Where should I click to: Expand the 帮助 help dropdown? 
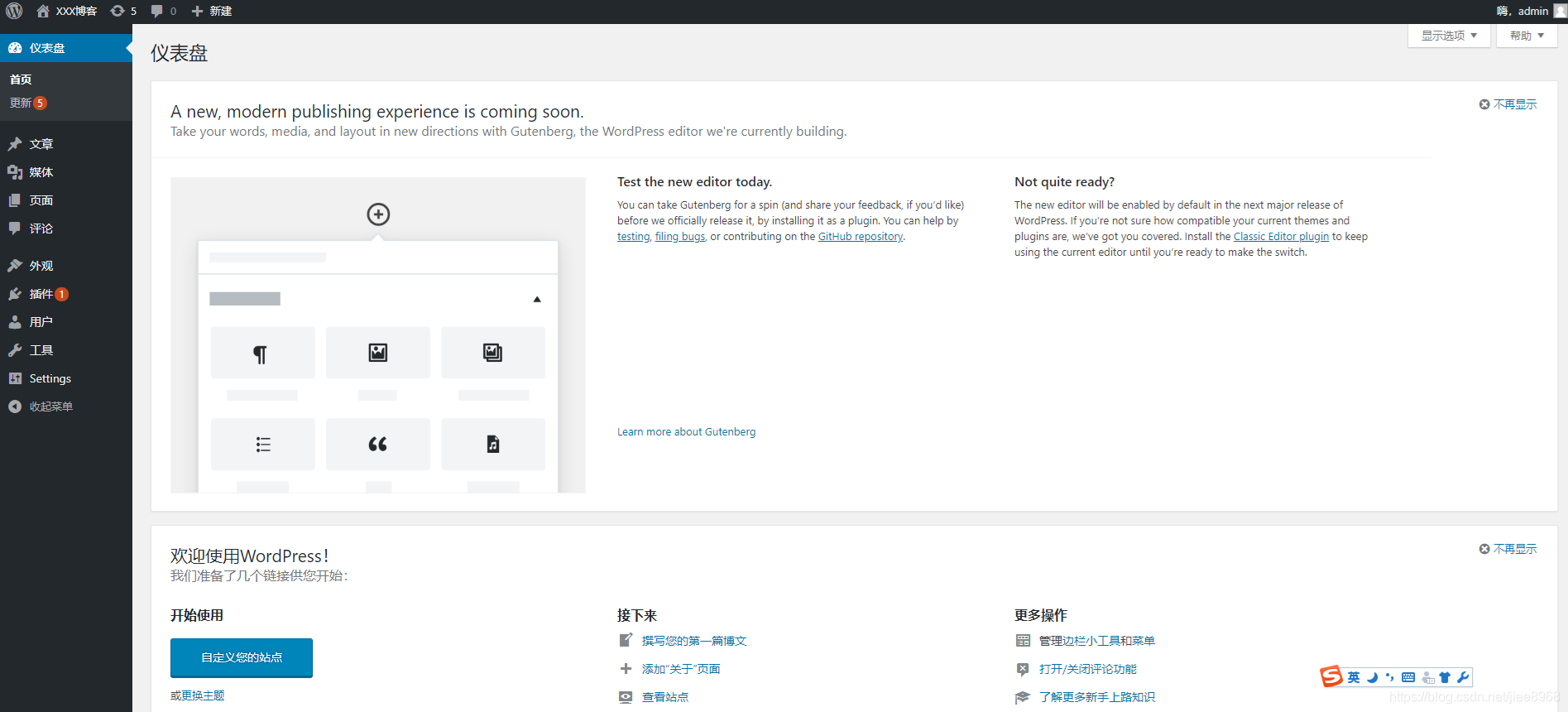tap(1527, 36)
